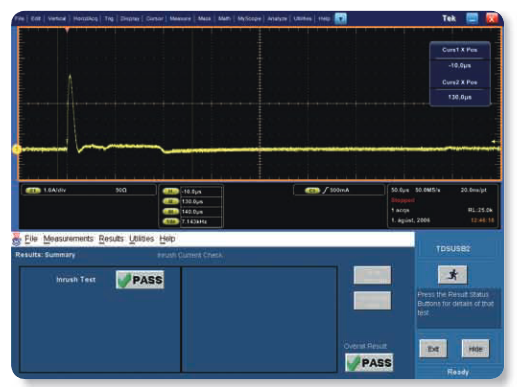
Task: Click the orange trigger position marker
Action: pos(67,30)
